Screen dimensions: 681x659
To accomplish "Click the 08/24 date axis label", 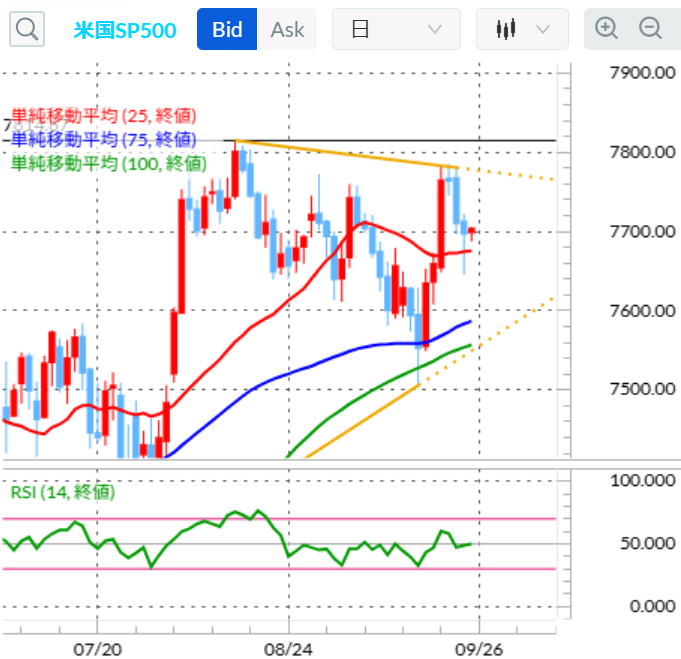I will (288, 649).
